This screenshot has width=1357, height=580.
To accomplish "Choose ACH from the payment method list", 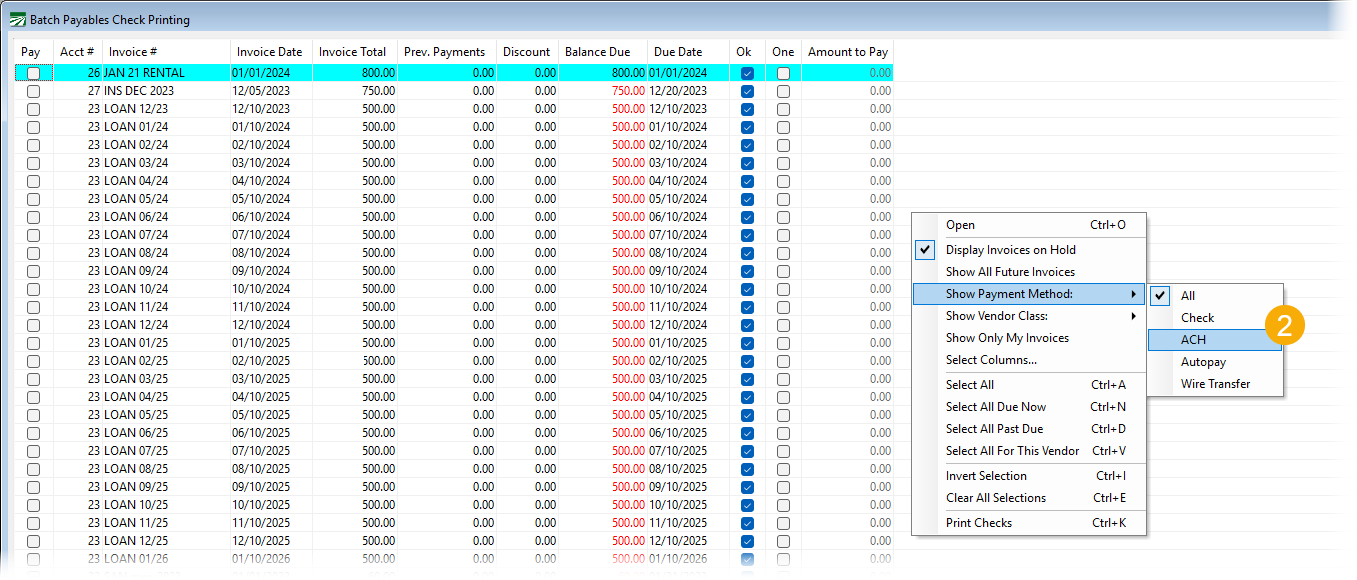I will 1193,340.
